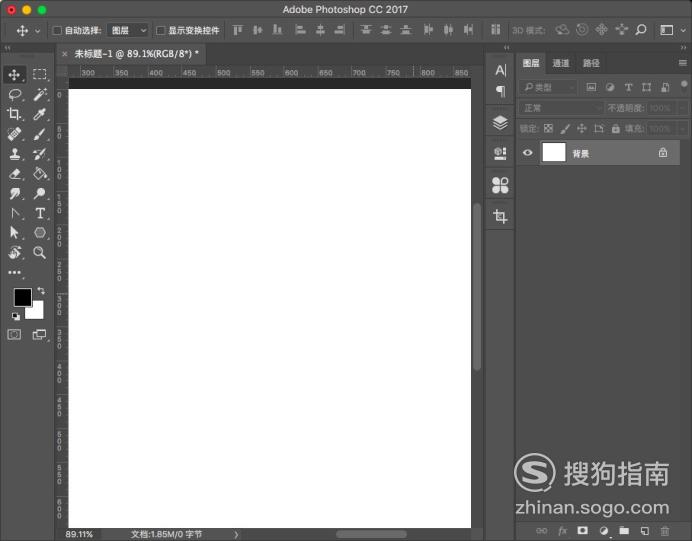Screen dimensions: 692x541
Task: Select the Smudge tool
Action: pyautogui.click(x=15, y=194)
